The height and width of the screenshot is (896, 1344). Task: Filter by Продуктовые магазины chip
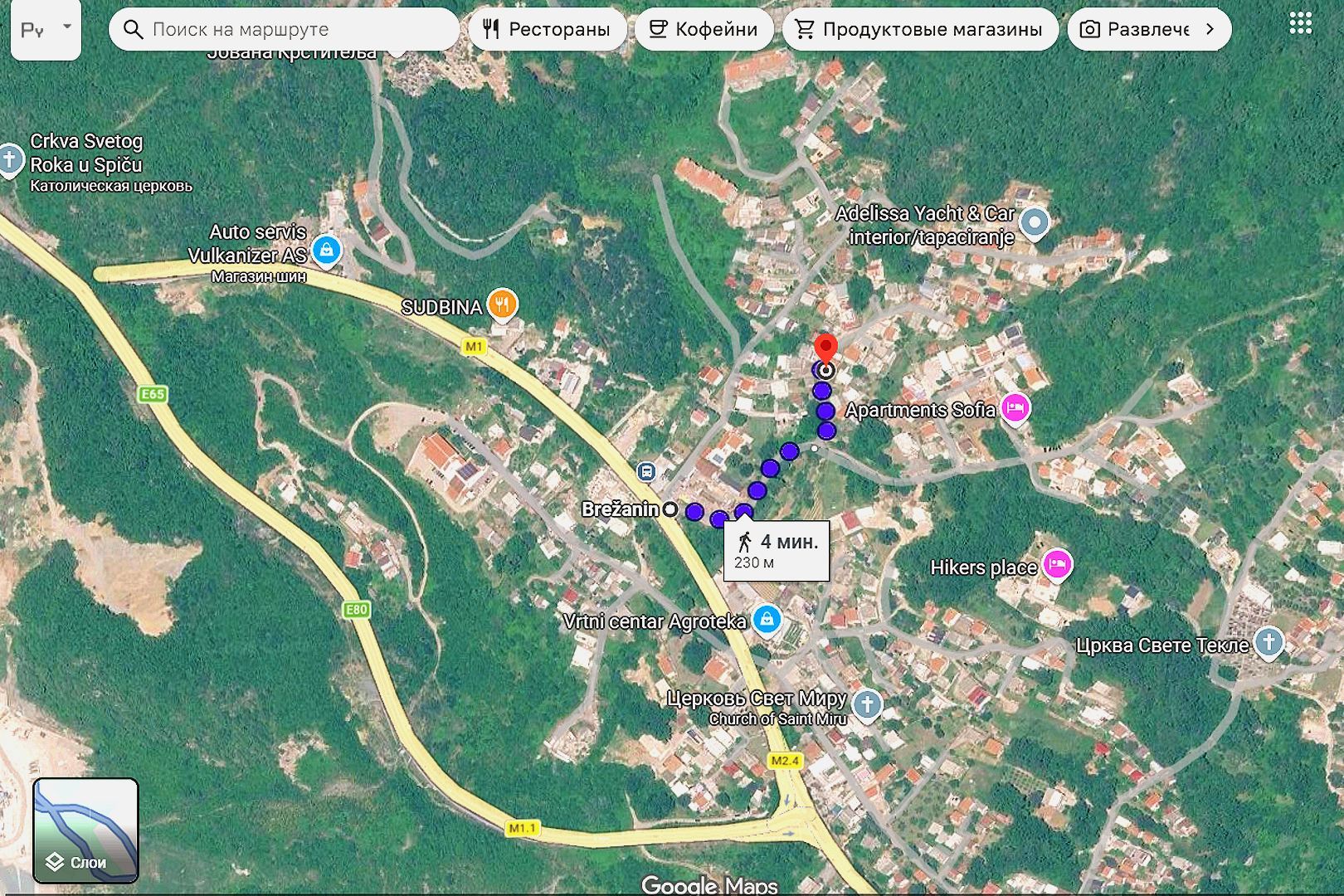click(920, 29)
